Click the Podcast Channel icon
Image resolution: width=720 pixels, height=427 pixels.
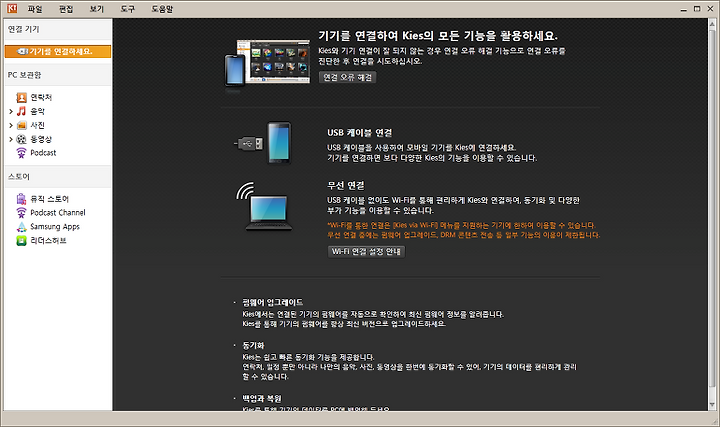click(22, 213)
